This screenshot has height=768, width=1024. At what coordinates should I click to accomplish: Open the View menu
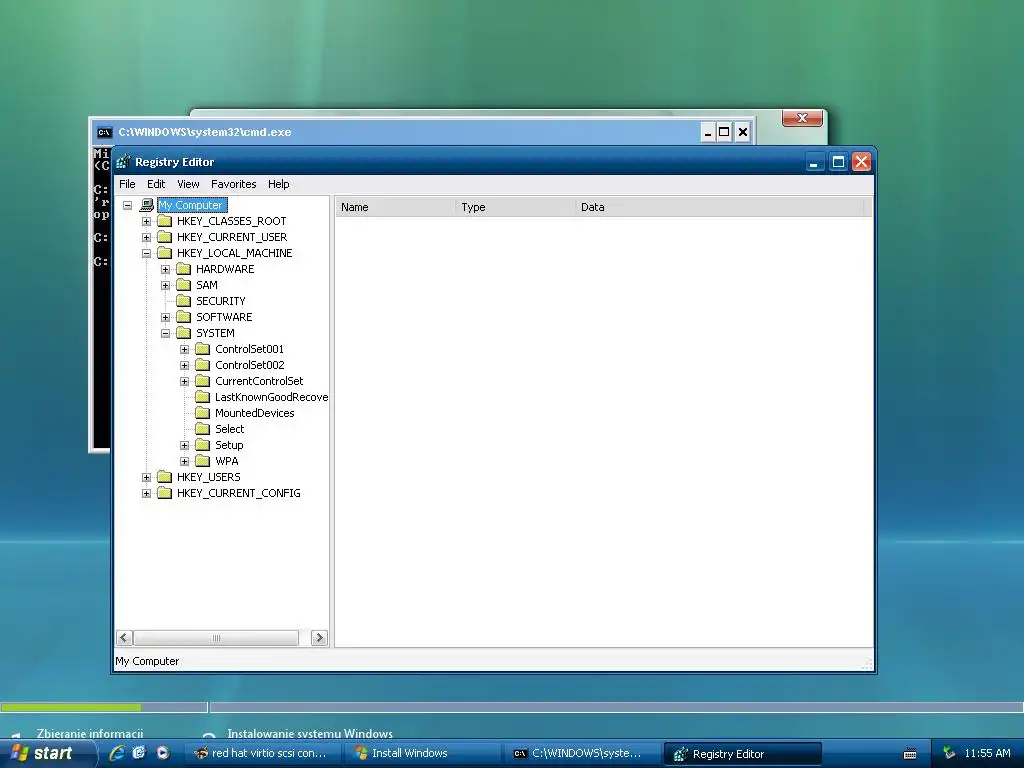(188, 184)
